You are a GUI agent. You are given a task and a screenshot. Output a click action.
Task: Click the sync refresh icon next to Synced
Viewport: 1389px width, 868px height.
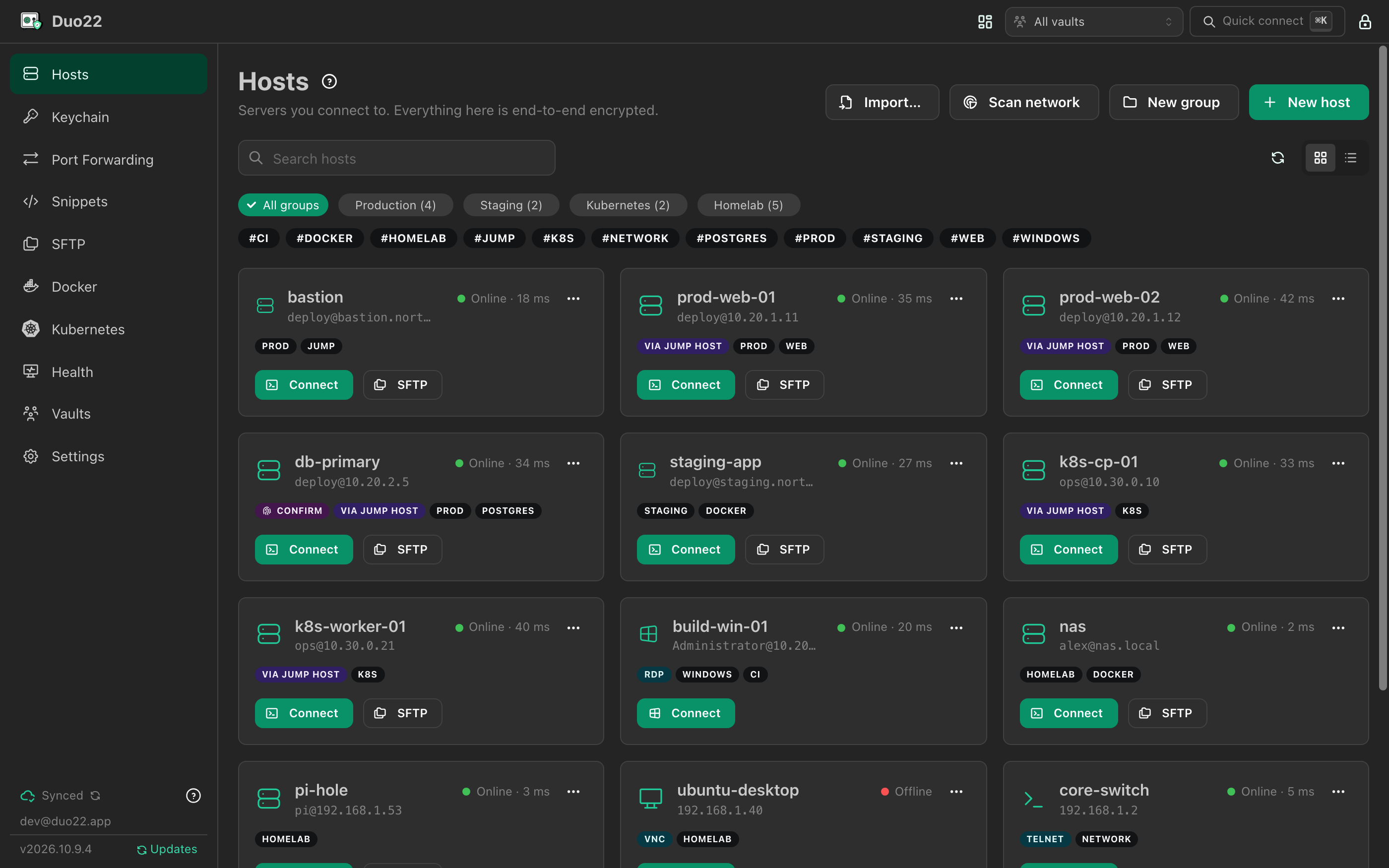point(96,796)
